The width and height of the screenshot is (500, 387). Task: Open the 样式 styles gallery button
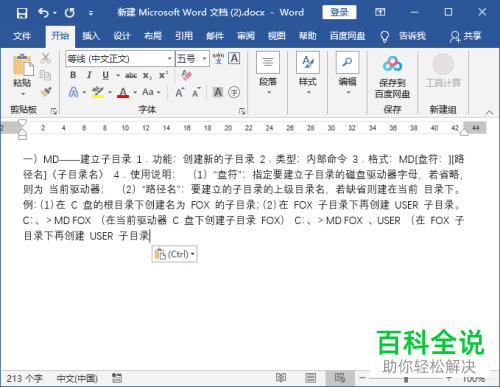click(308, 73)
